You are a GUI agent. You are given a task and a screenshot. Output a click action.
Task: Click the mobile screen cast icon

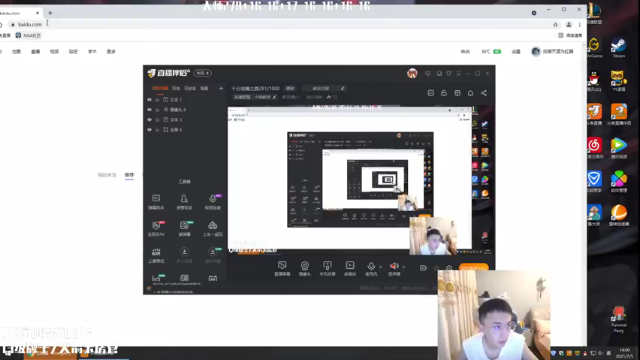pyautogui.click(x=327, y=269)
